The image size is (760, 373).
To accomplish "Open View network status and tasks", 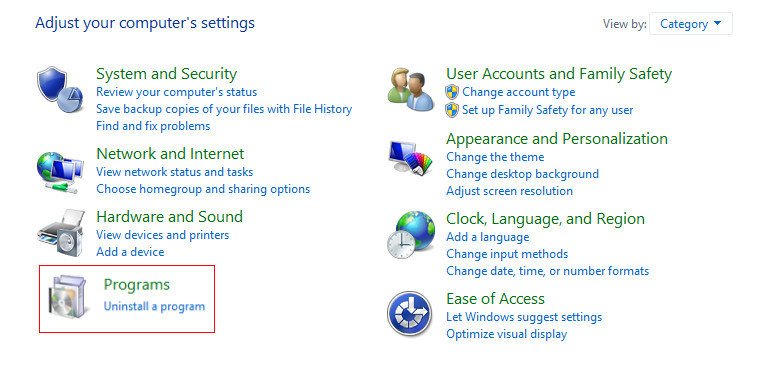I will pos(174,171).
